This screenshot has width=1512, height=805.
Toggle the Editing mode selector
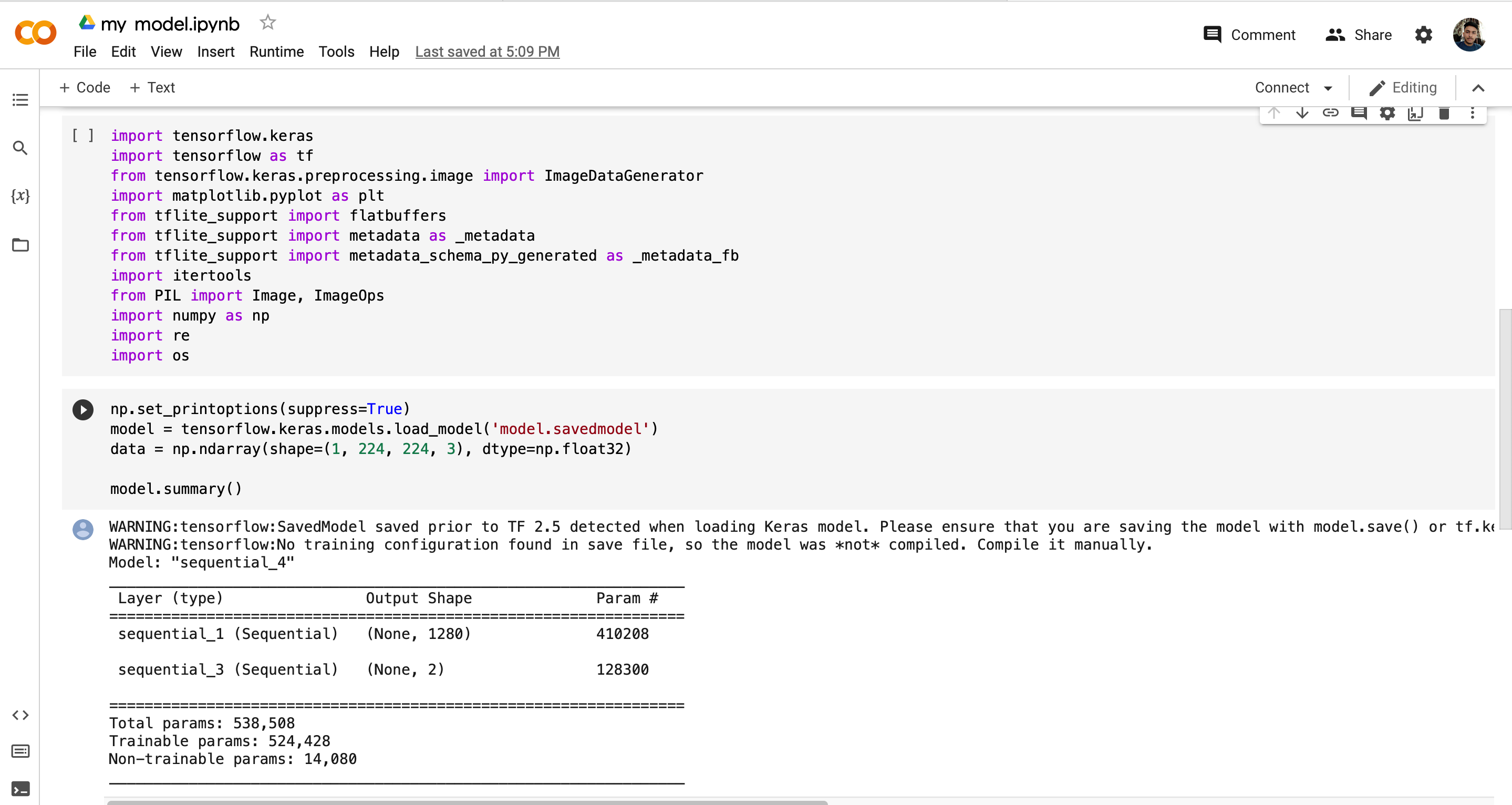[1403, 87]
